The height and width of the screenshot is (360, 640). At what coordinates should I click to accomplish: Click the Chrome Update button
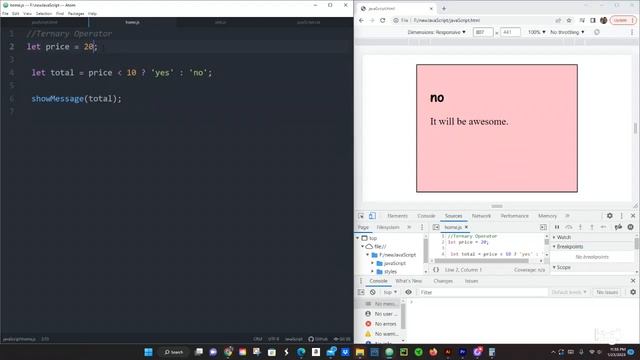tap(622, 20)
